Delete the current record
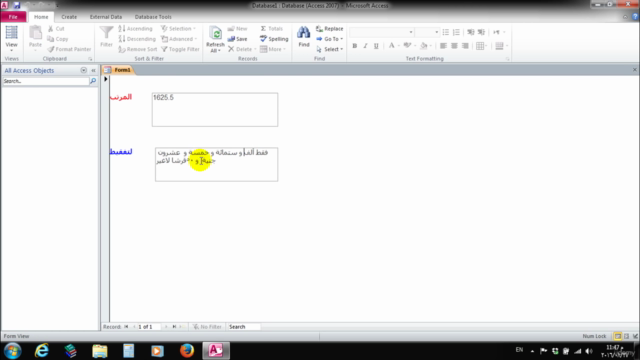 [242, 49]
